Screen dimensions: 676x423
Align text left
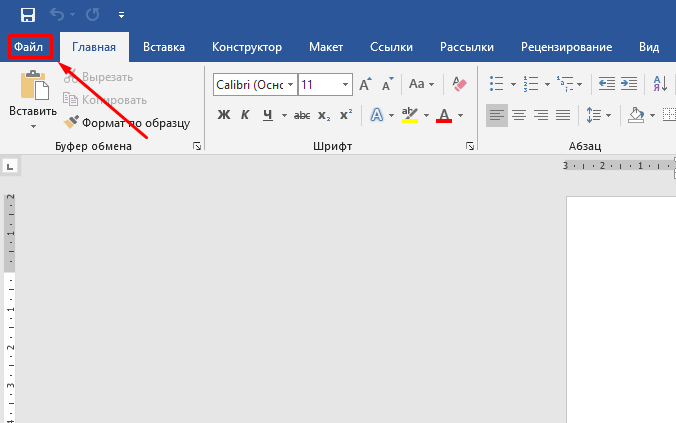point(497,115)
